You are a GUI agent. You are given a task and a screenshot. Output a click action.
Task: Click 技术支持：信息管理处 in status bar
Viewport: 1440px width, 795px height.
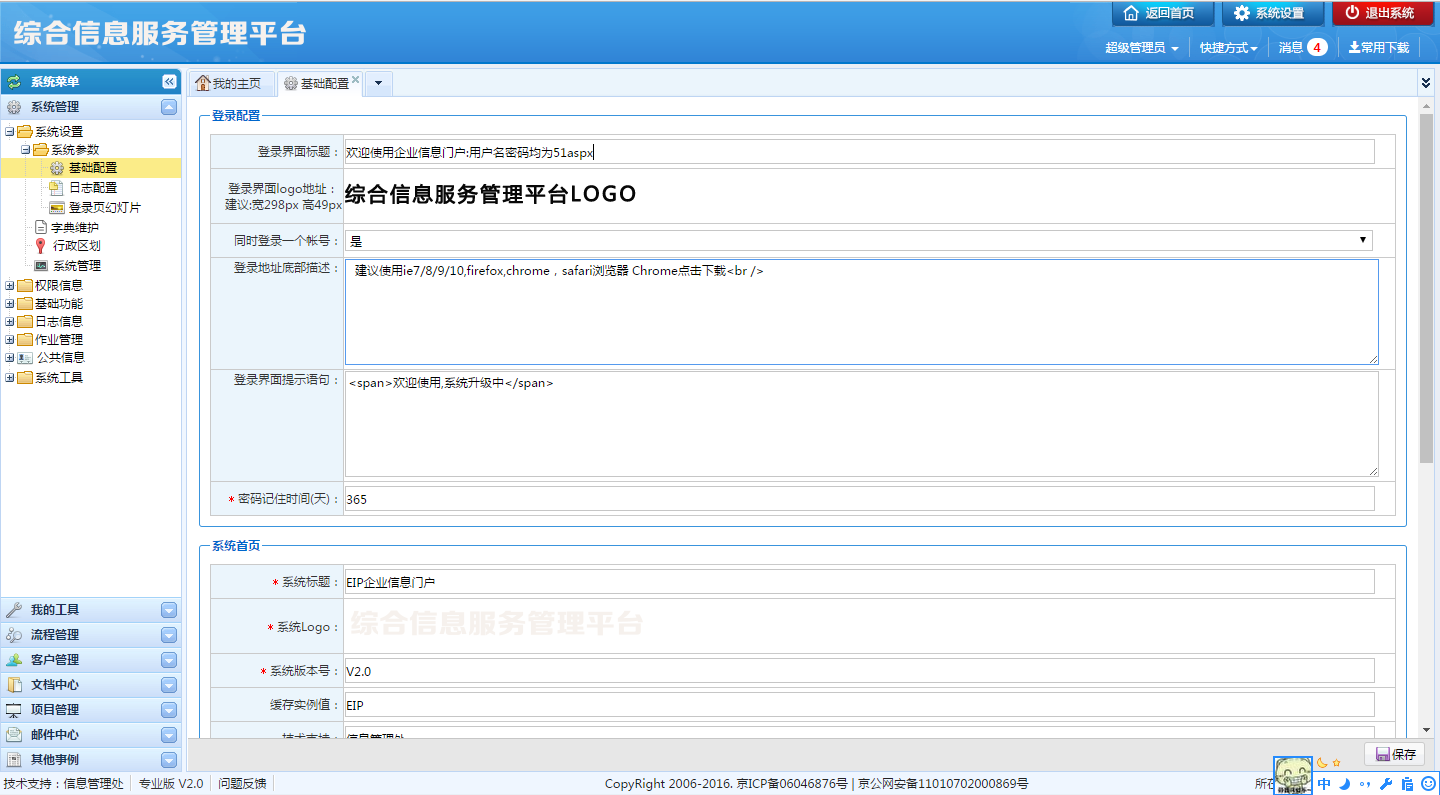64,784
